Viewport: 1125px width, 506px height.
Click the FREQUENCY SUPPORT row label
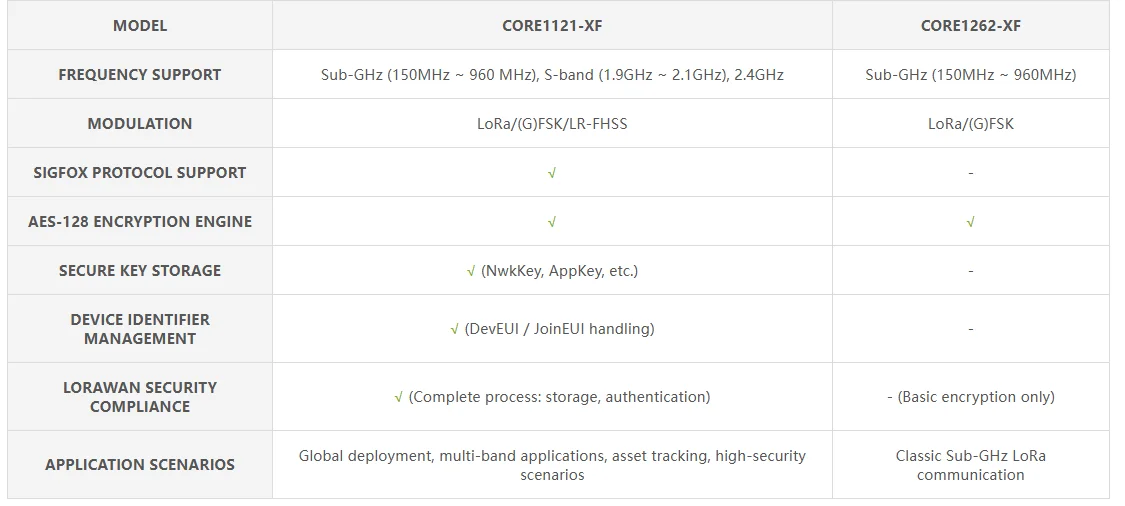pyautogui.click(x=140, y=75)
